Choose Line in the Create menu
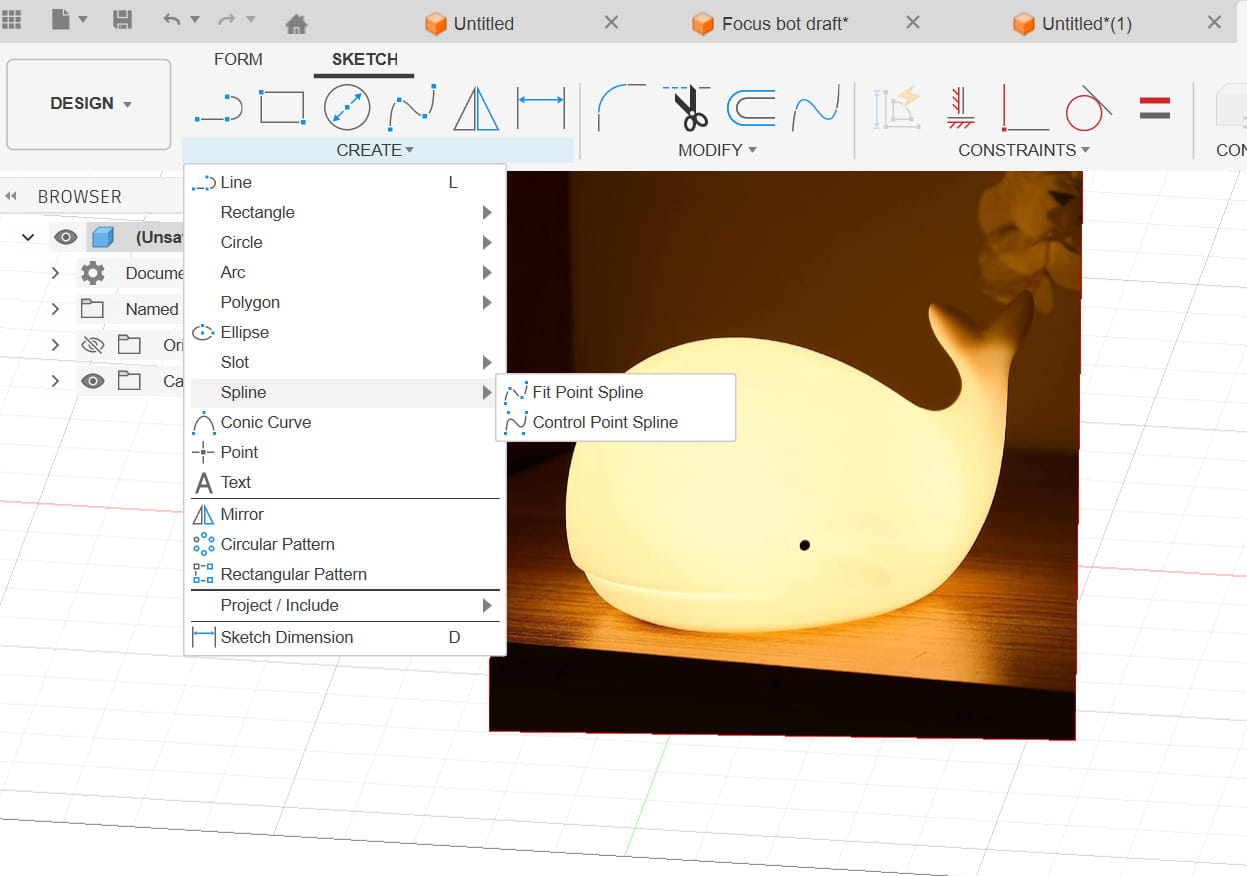1247x876 pixels. click(345, 182)
